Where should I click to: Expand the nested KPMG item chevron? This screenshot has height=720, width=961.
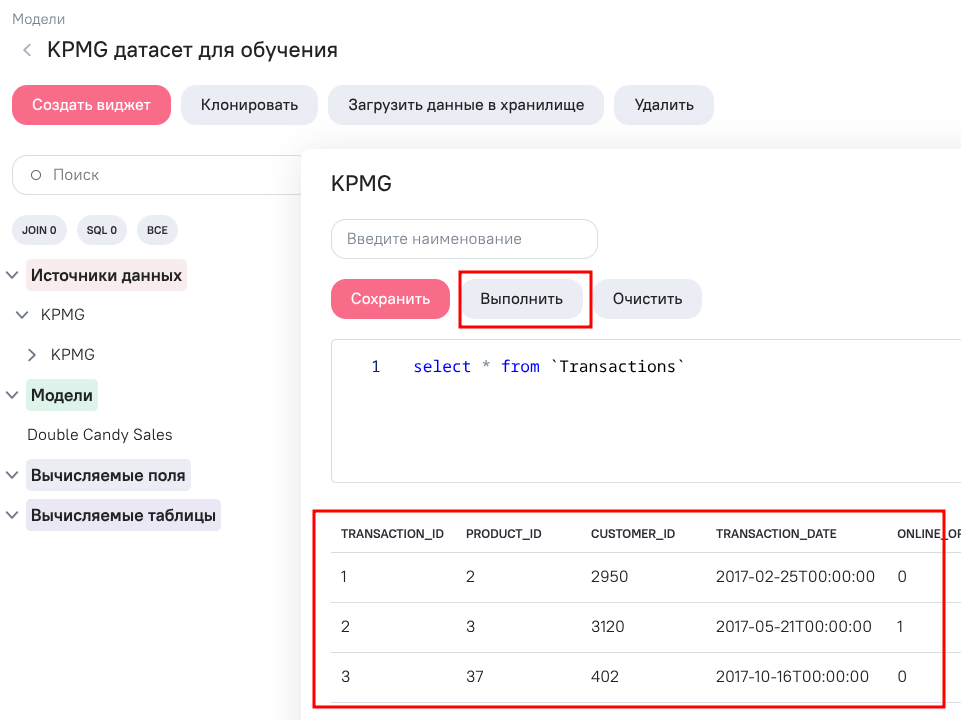[32, 355]
